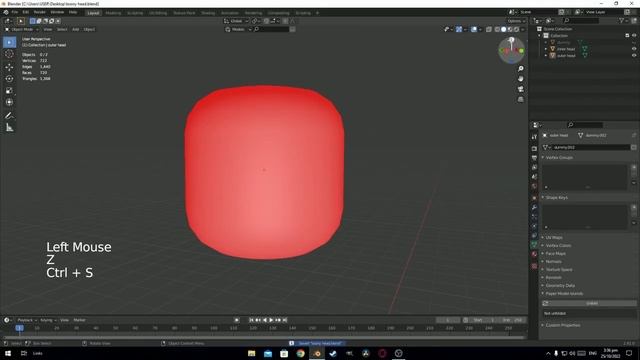This screenshot has height=360, width=640.
Task: Expand Custom Properties panel
Action: [x=563, y=325]
